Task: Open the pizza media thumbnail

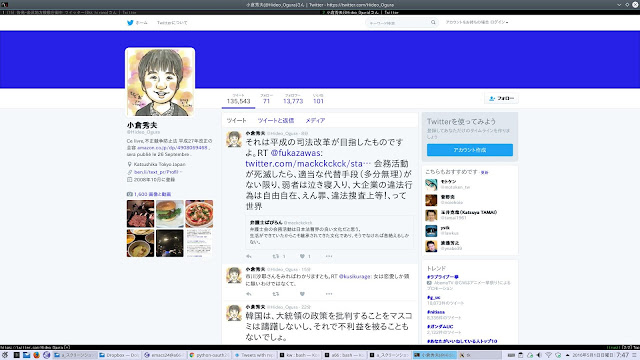Action: click(x=199, y=213)
